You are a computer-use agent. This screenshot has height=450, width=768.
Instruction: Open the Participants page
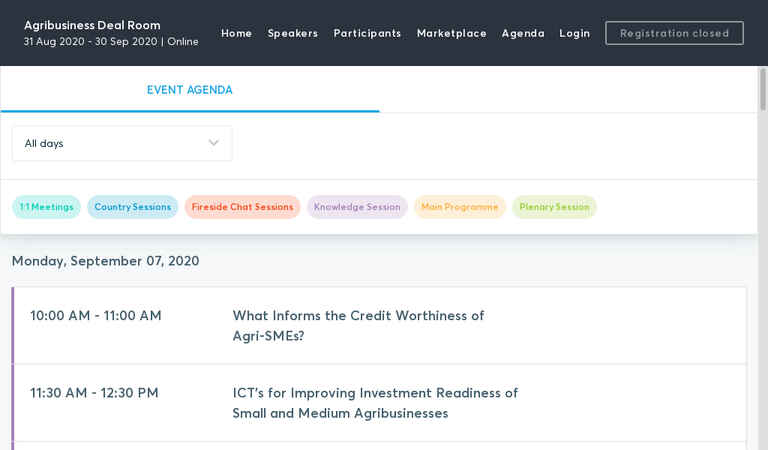tap(367, 33)
